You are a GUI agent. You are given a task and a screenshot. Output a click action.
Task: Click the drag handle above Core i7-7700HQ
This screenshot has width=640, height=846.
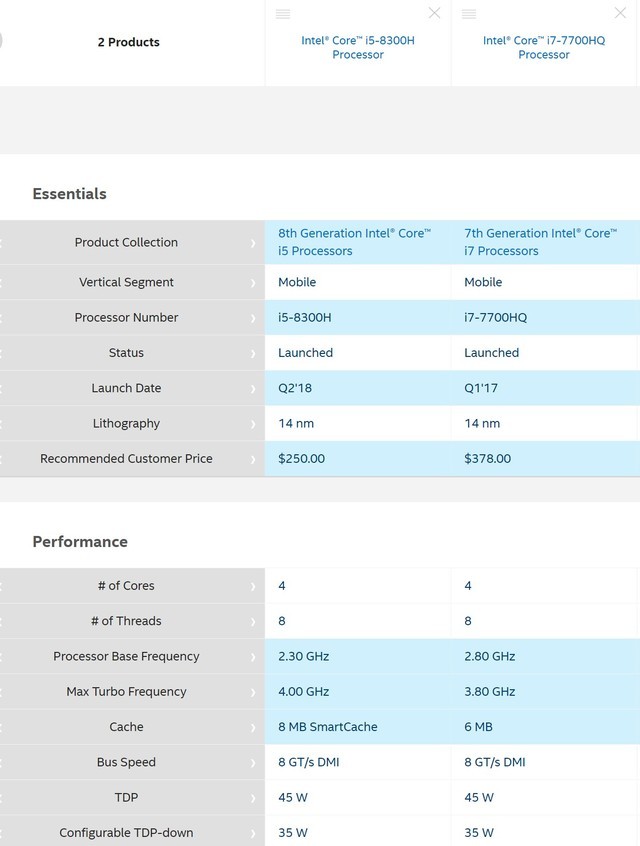coord(469,13)
